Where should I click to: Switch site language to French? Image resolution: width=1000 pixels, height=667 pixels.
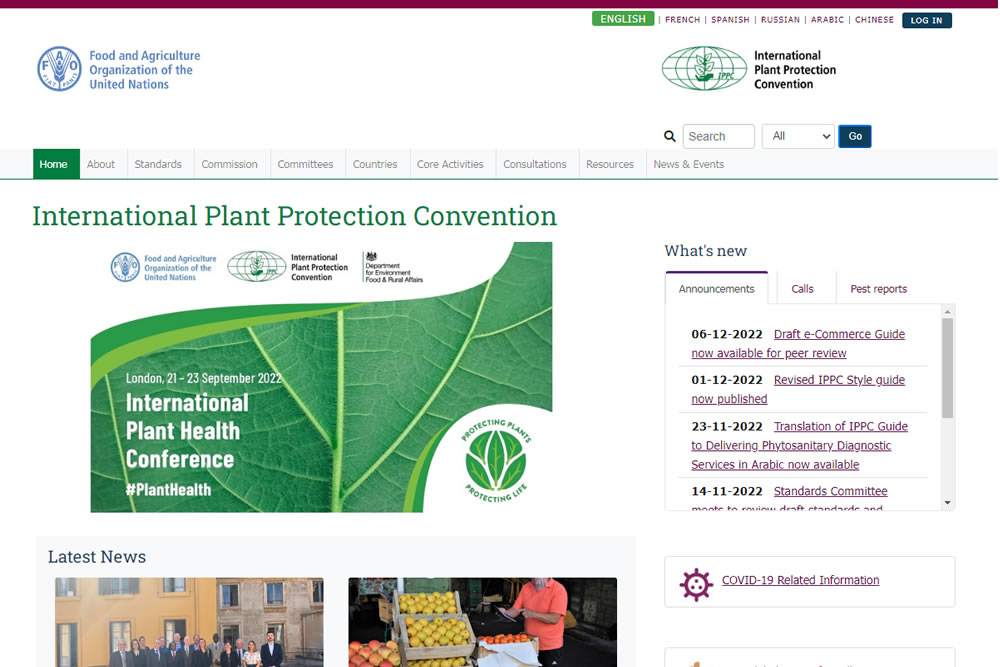click(x=682, y=20)
